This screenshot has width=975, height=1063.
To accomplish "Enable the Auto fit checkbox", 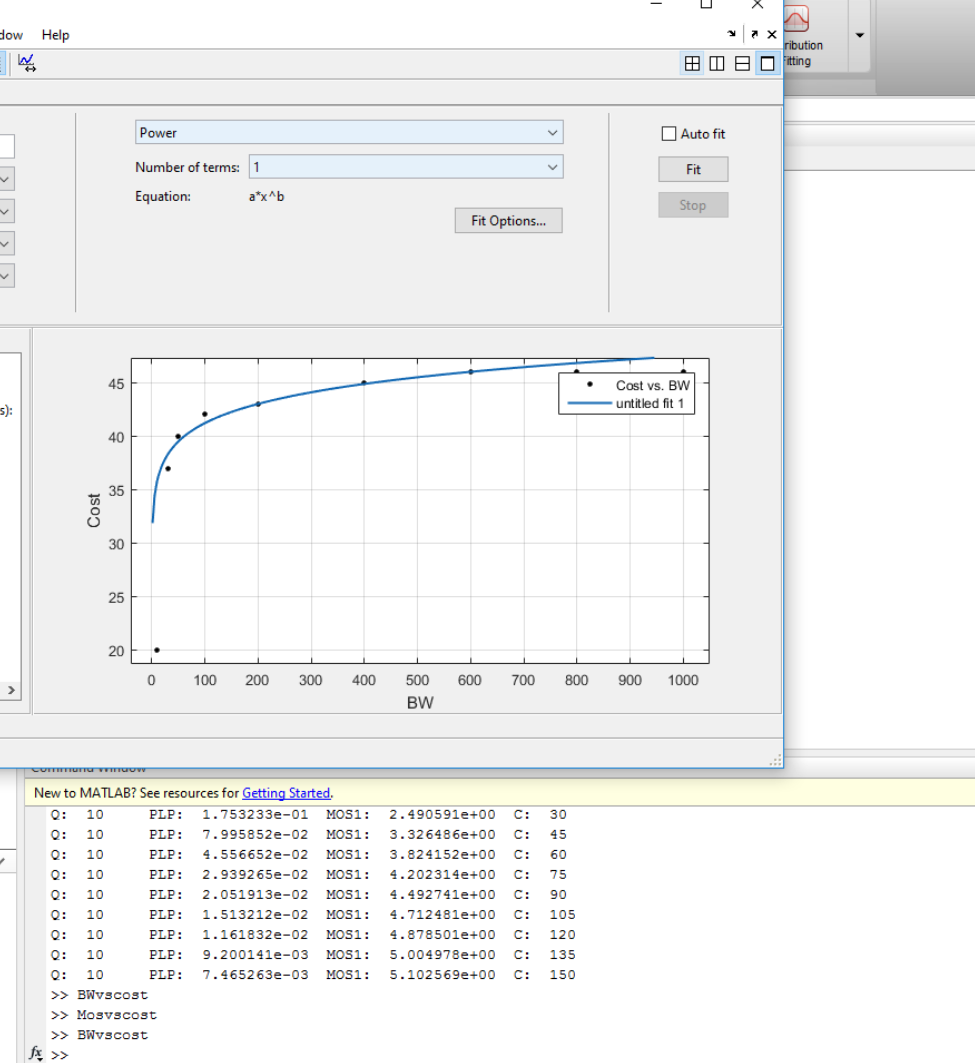I will 669,134.
